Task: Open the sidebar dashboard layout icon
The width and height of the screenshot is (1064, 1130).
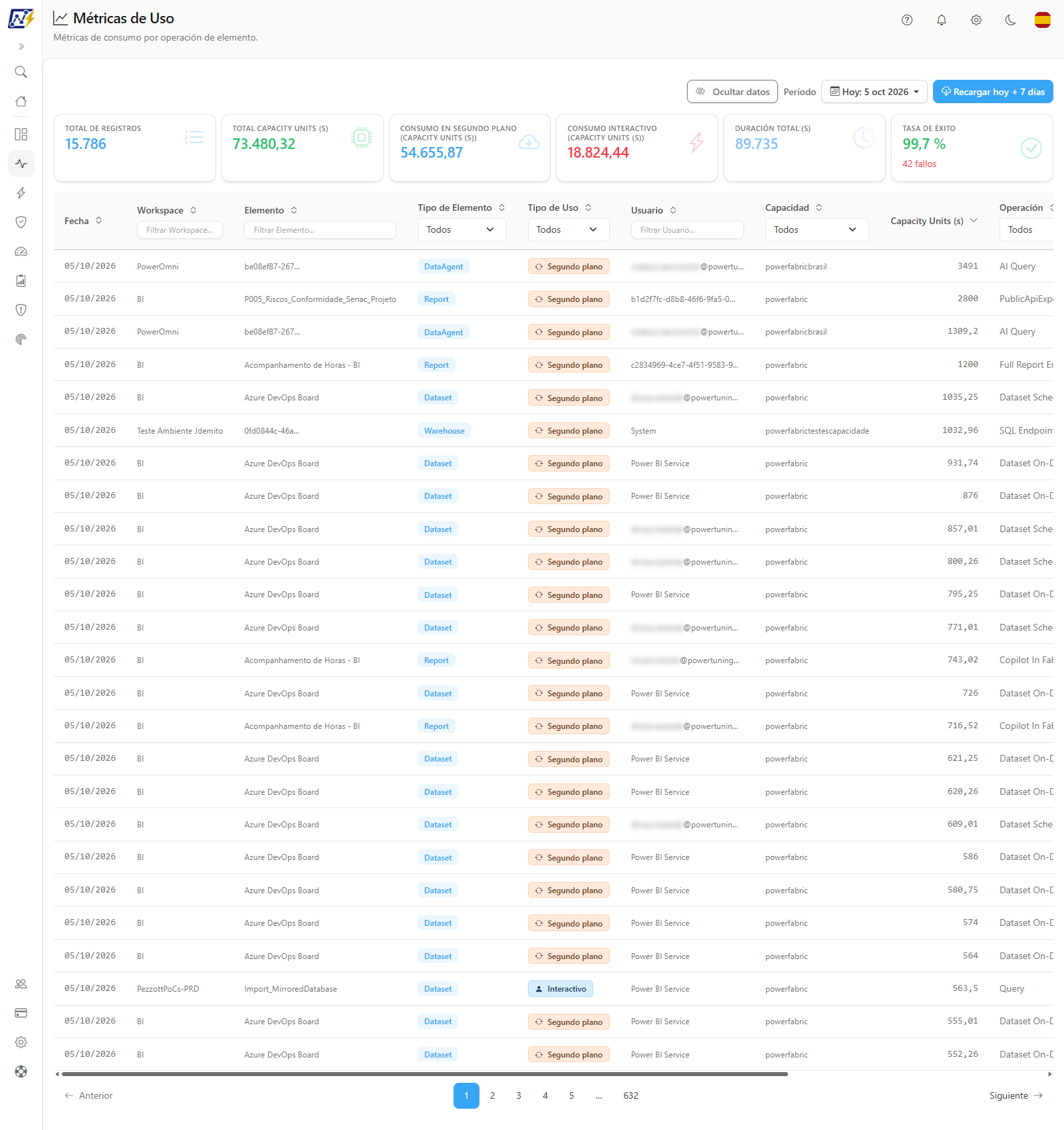Action: point(21,134)
